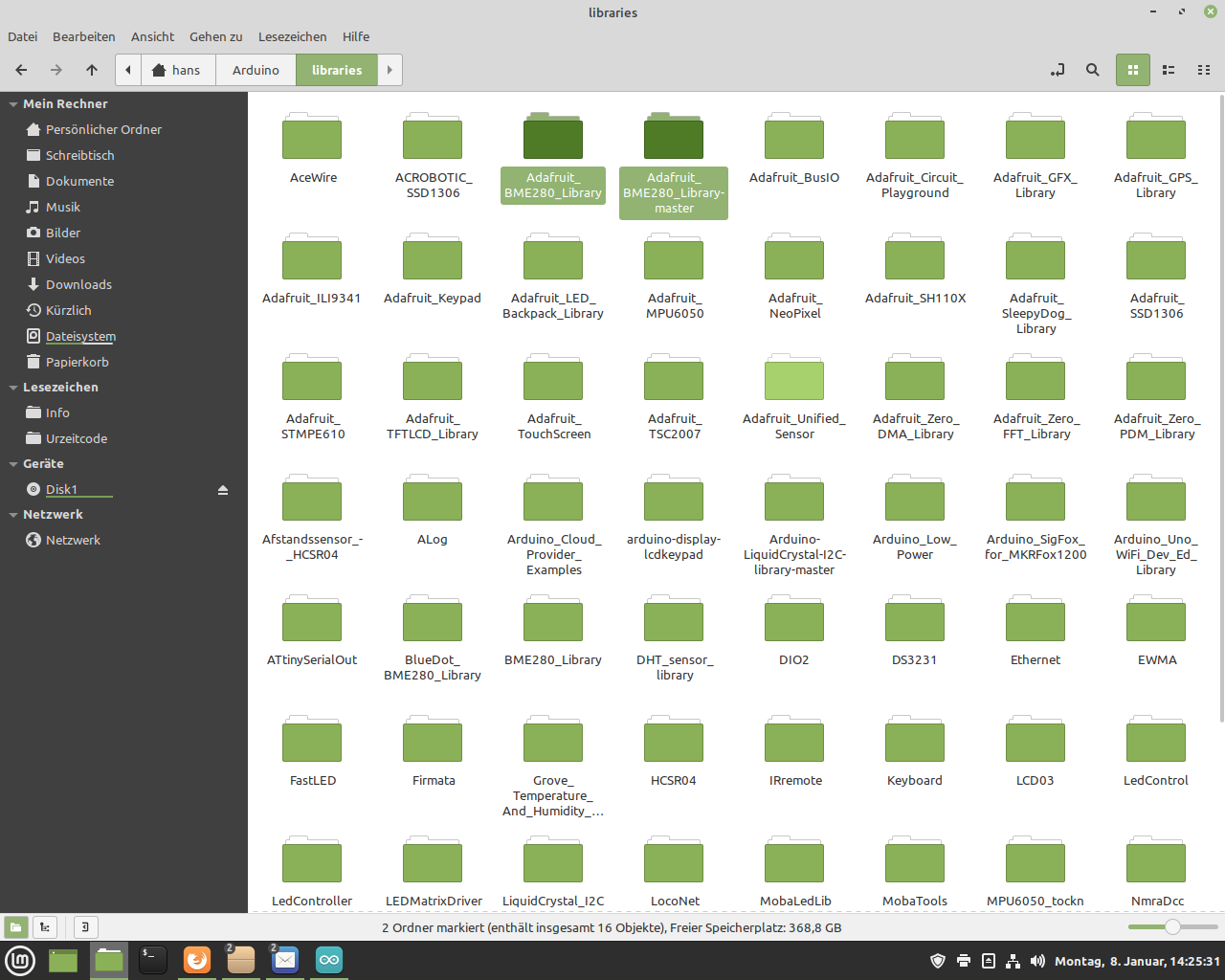Jump to the Arduino path button
Viewport: 1225px width, 980px height.
[256, 70]
